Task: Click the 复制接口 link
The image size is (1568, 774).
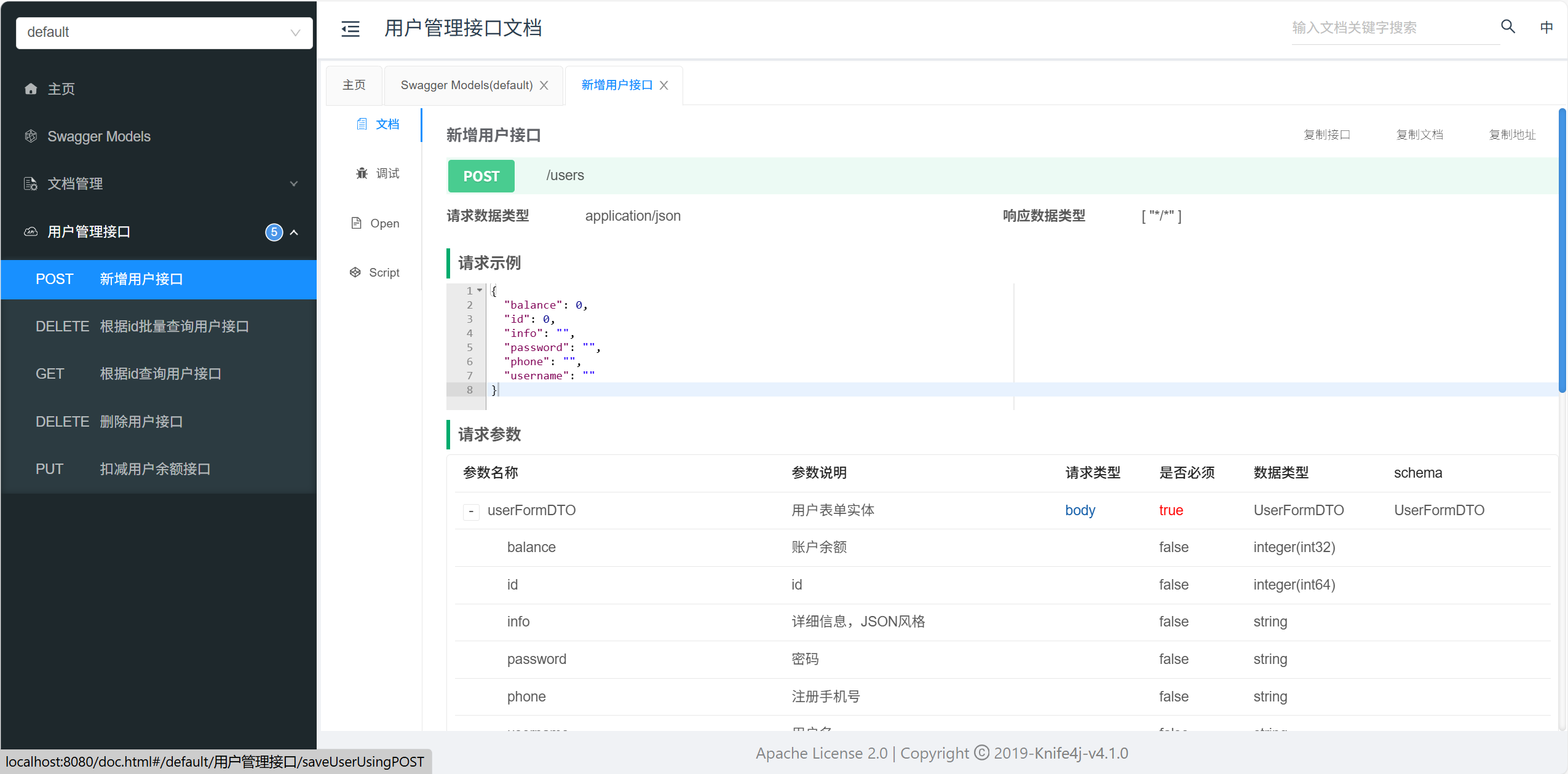Action: tap(1326, 135)
